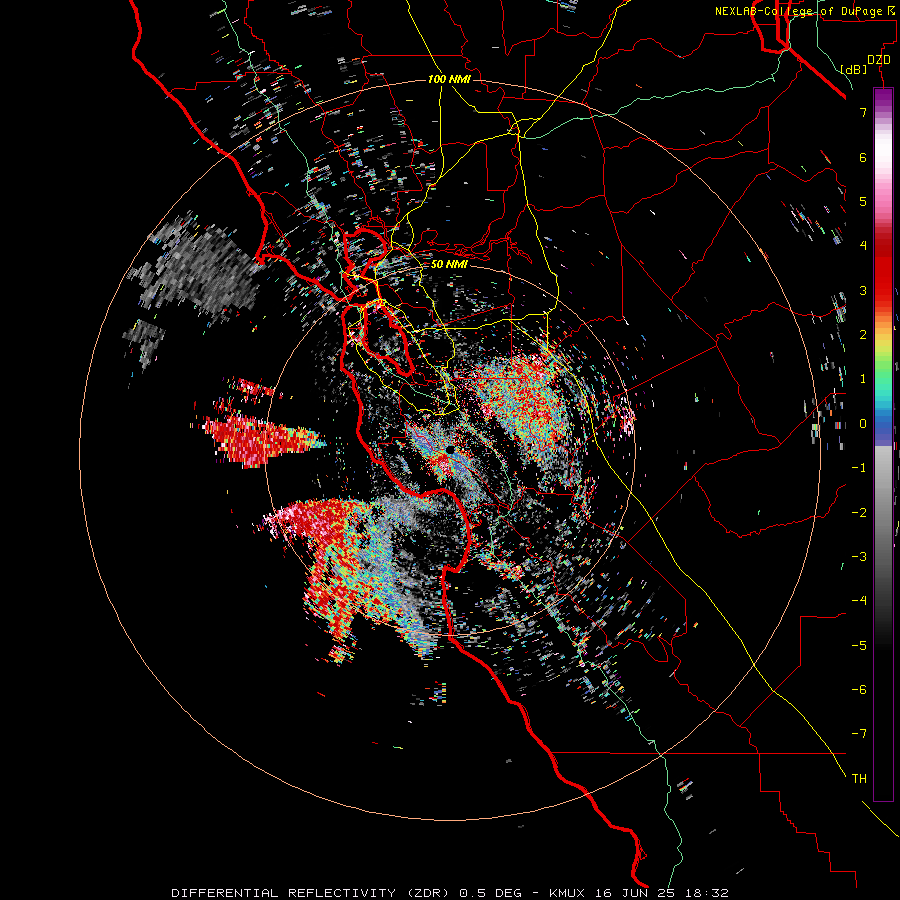Click the DZD product label above scale
Image resolution: width=900 pixels, height=900 pixels.
[879, 60]
